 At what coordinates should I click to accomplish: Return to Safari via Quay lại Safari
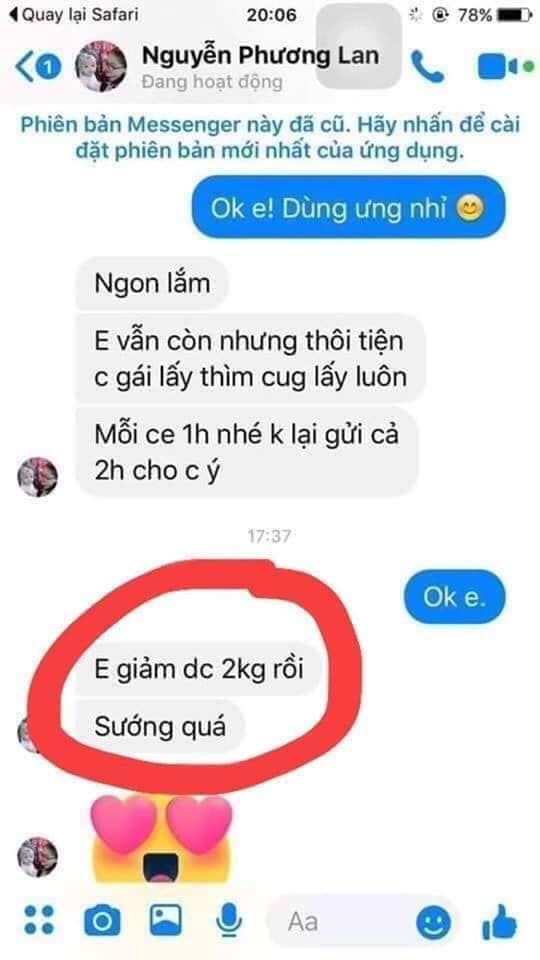74,15
